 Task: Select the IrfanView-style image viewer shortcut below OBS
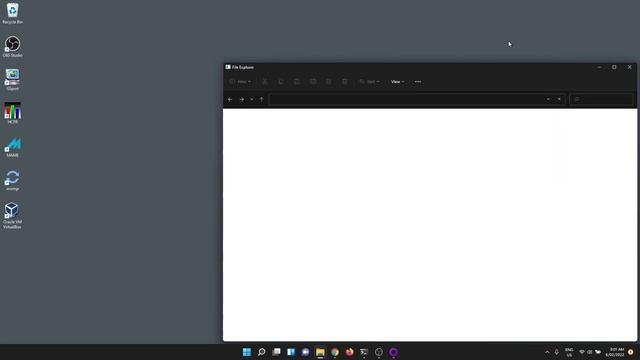[12, 80]
